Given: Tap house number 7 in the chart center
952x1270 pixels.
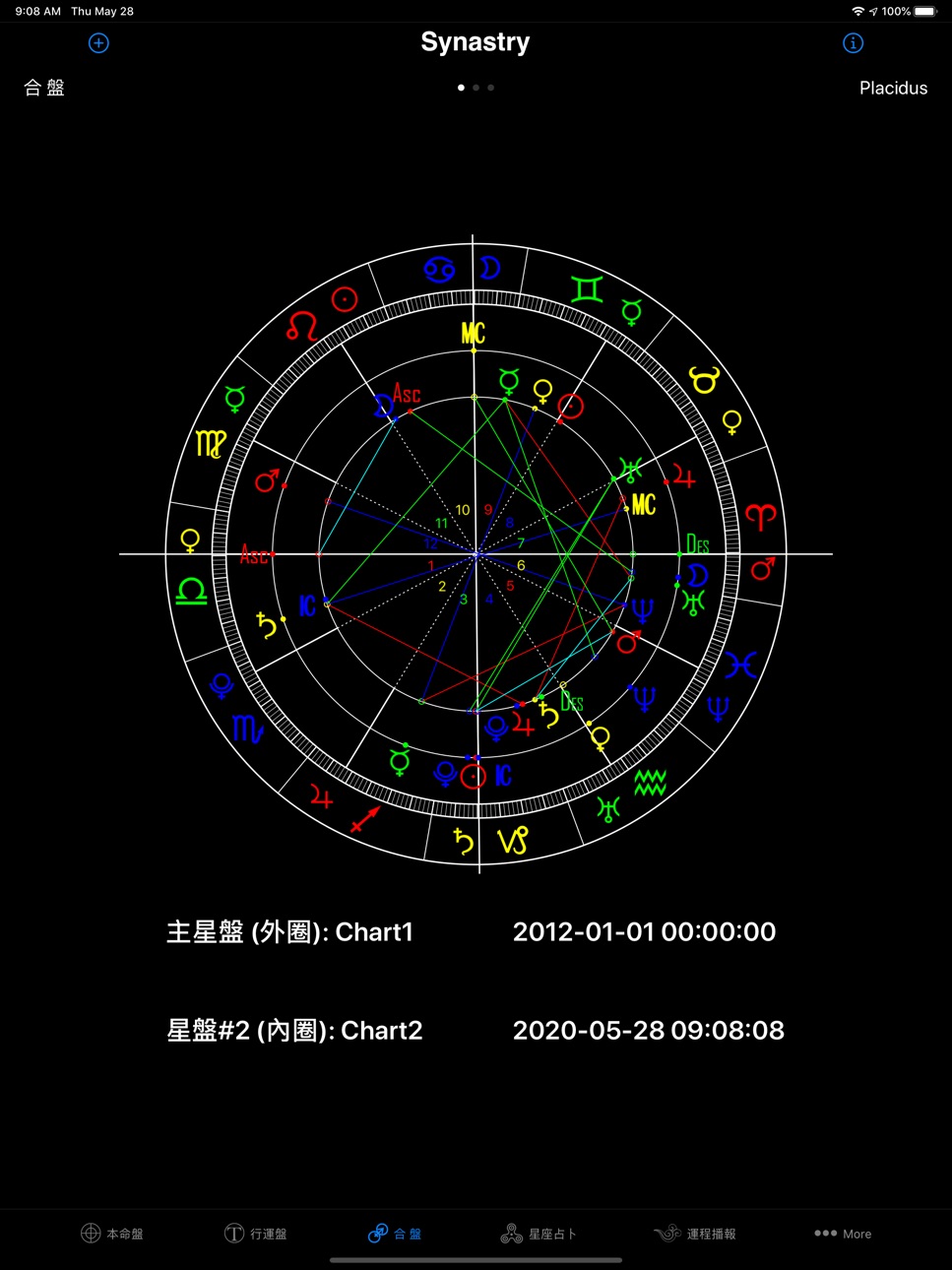Looking at the screenshot, I should click(521, 542).
